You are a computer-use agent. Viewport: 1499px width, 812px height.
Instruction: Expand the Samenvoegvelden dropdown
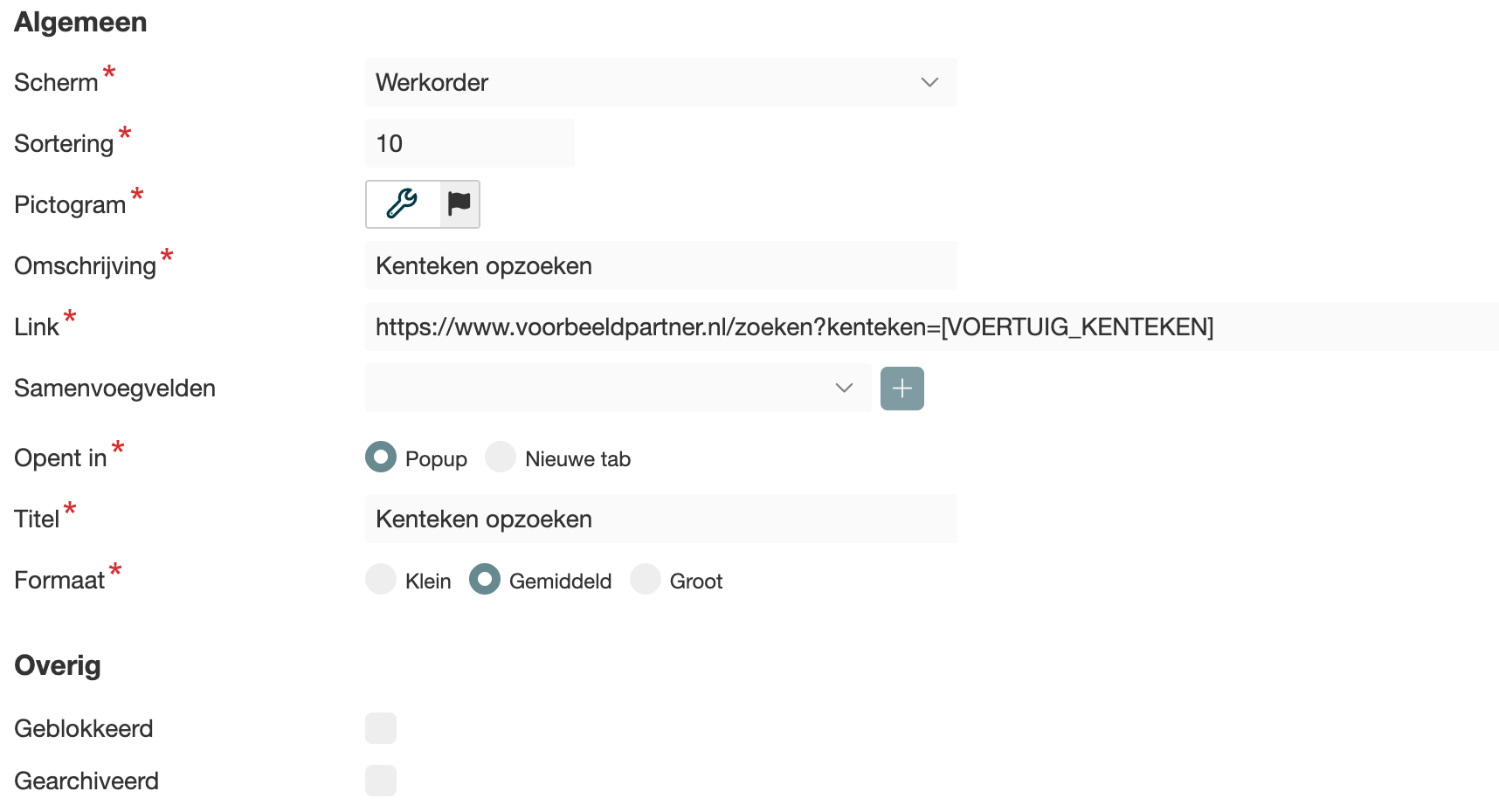tap(618, 388)
